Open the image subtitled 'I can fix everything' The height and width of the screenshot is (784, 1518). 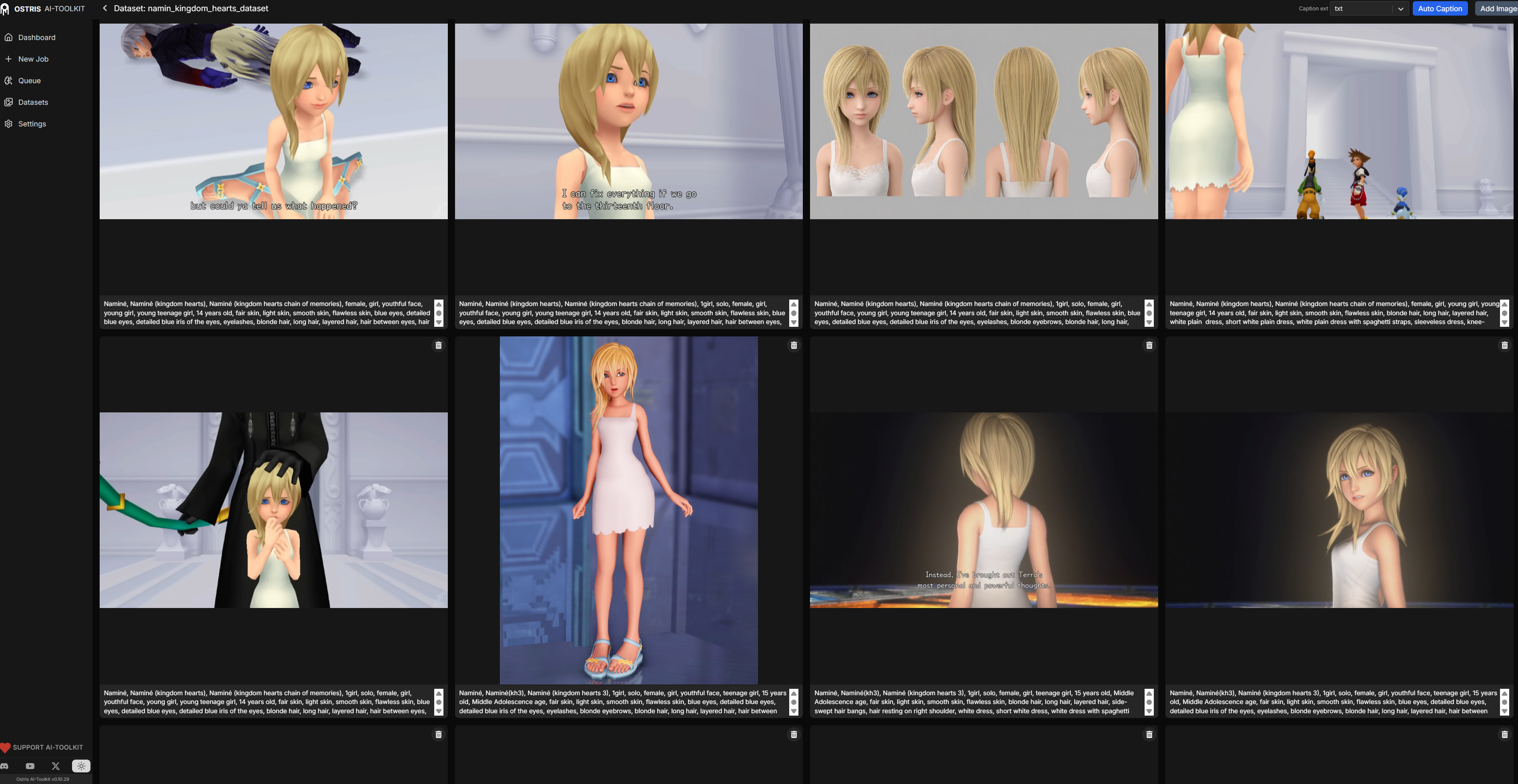click(x=629, y=121)
